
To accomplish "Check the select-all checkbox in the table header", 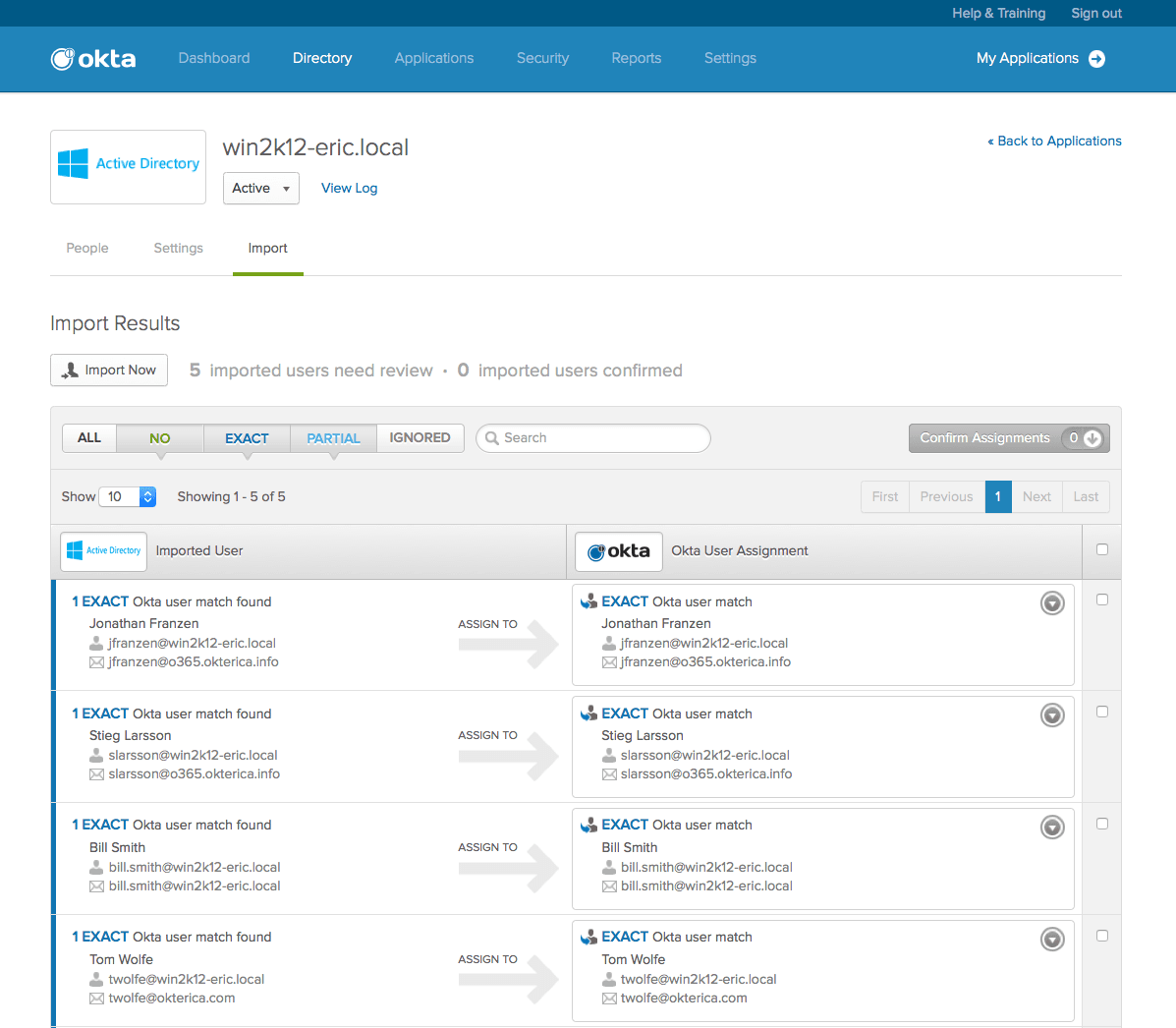I will [1102, 549].
